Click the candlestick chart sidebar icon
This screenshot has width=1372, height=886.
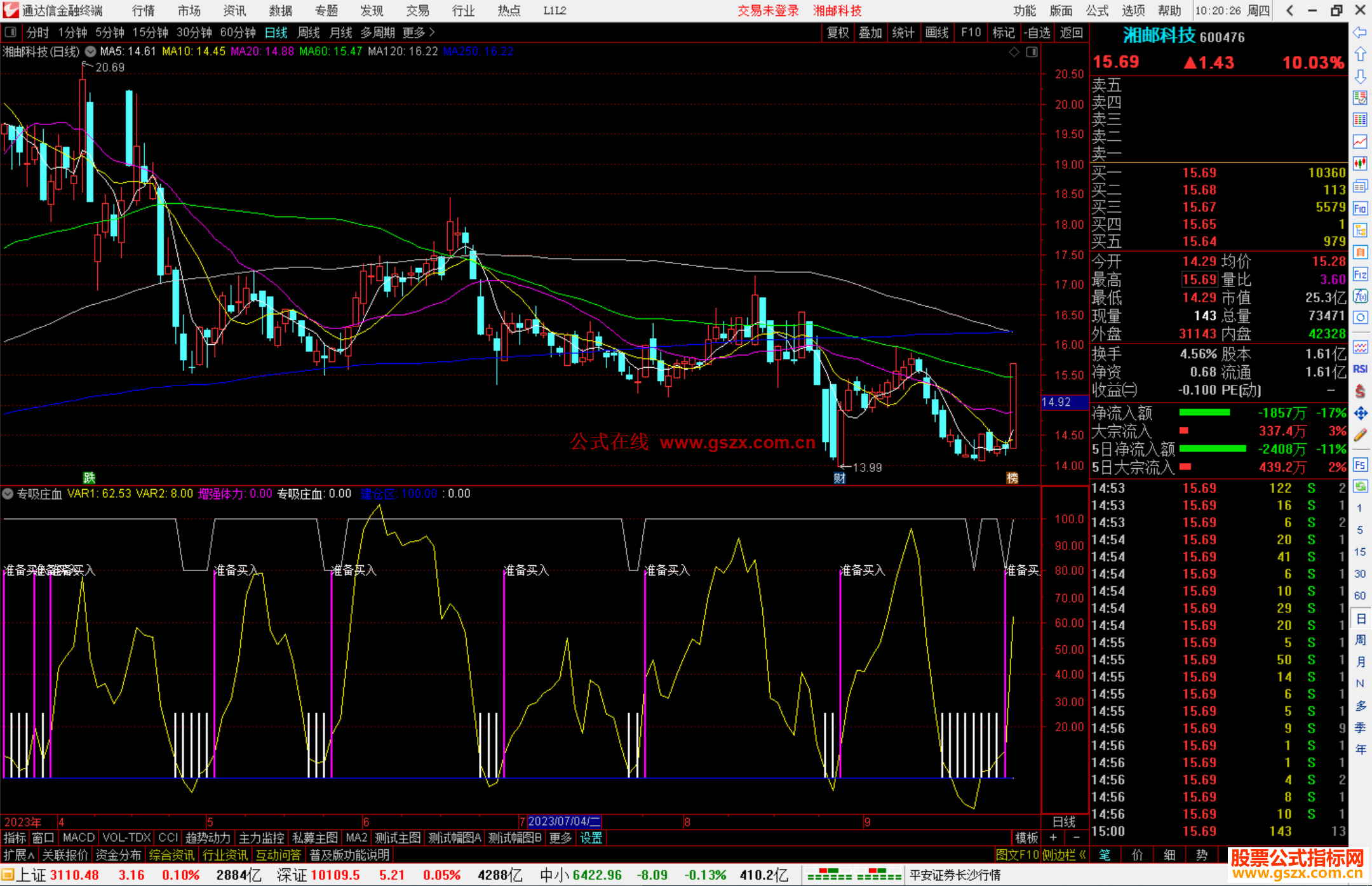[x=1360, y=164]
